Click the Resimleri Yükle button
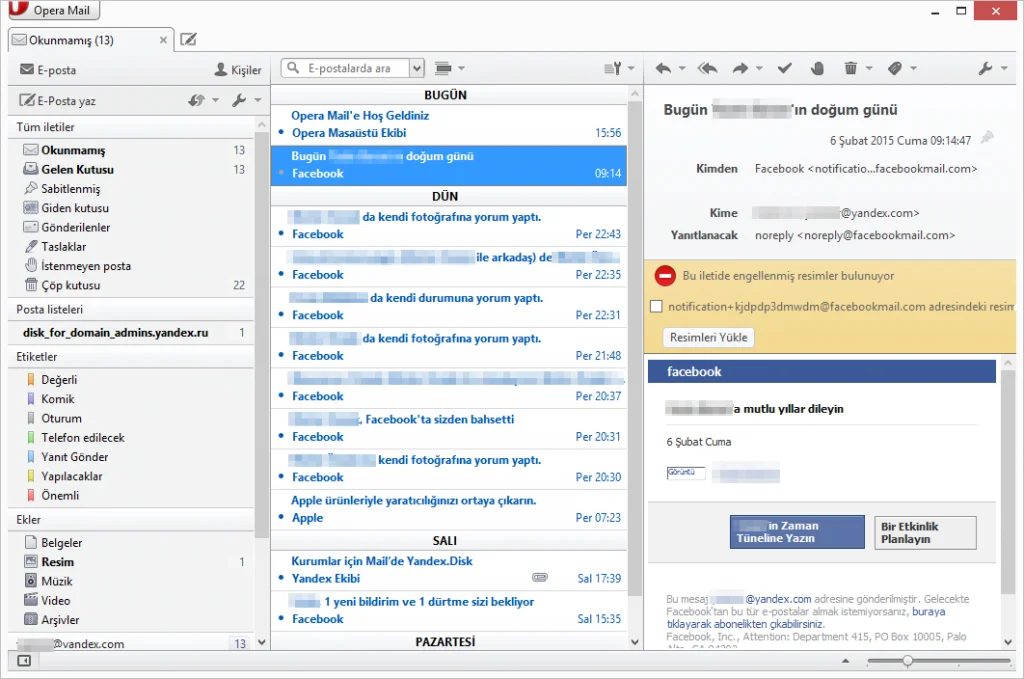Screen dimensions: 1024x679 pos(709,337)
